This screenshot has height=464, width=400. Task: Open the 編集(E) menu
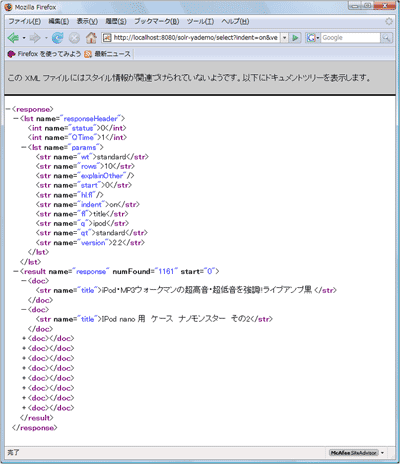(x=59, y=21)
